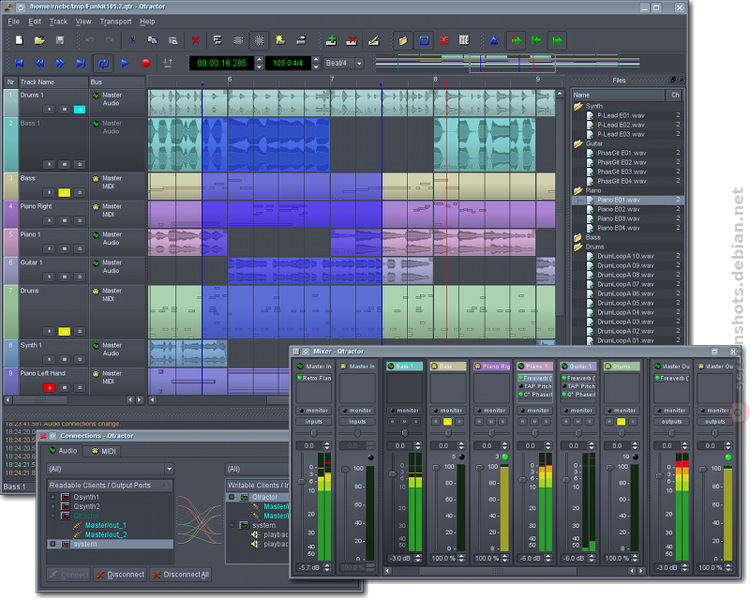Click the Piano 1 pan slider in the Mixer
Screen dimensions: 750x600
point(535,433)
